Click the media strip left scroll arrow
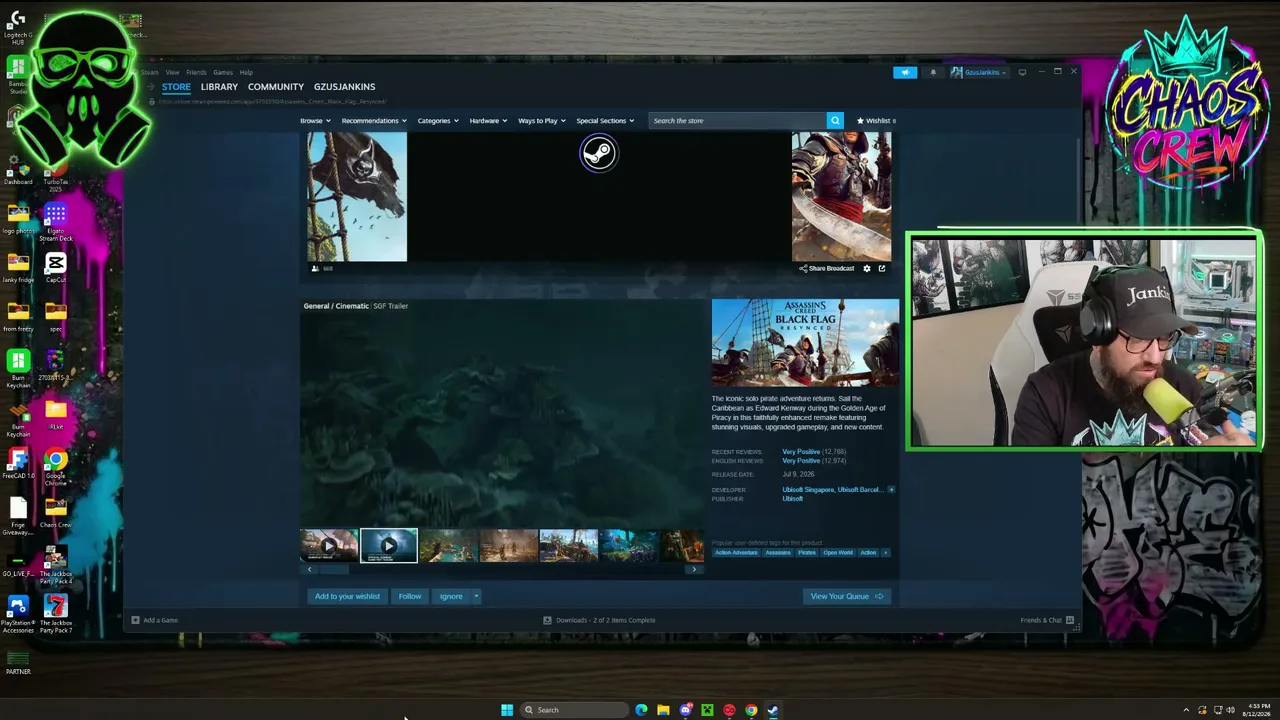1280x720 pixels. point(309,569)
